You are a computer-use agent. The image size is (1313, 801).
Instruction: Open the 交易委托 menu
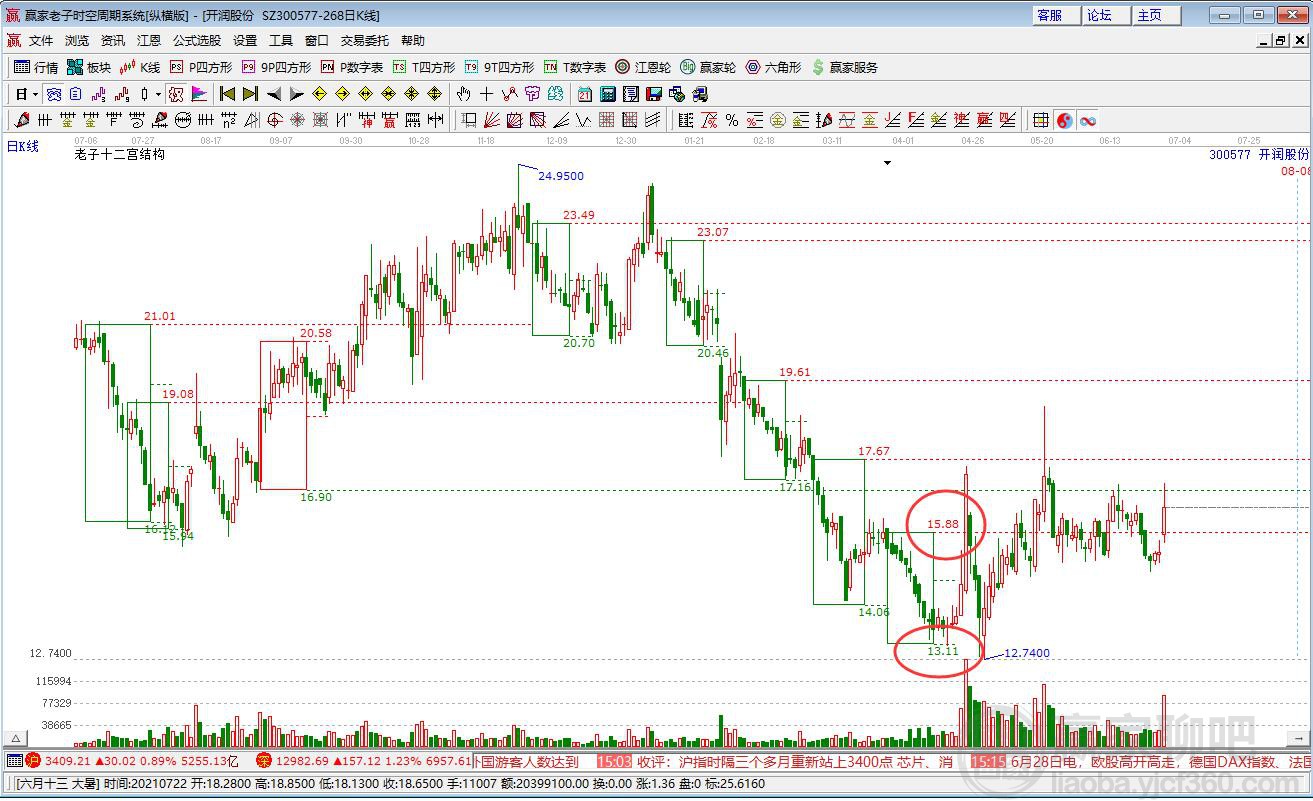click(x=365, y=41)
